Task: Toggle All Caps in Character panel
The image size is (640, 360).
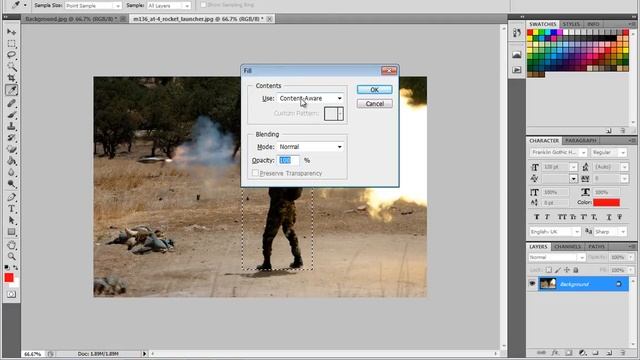Action: point(562,217)
